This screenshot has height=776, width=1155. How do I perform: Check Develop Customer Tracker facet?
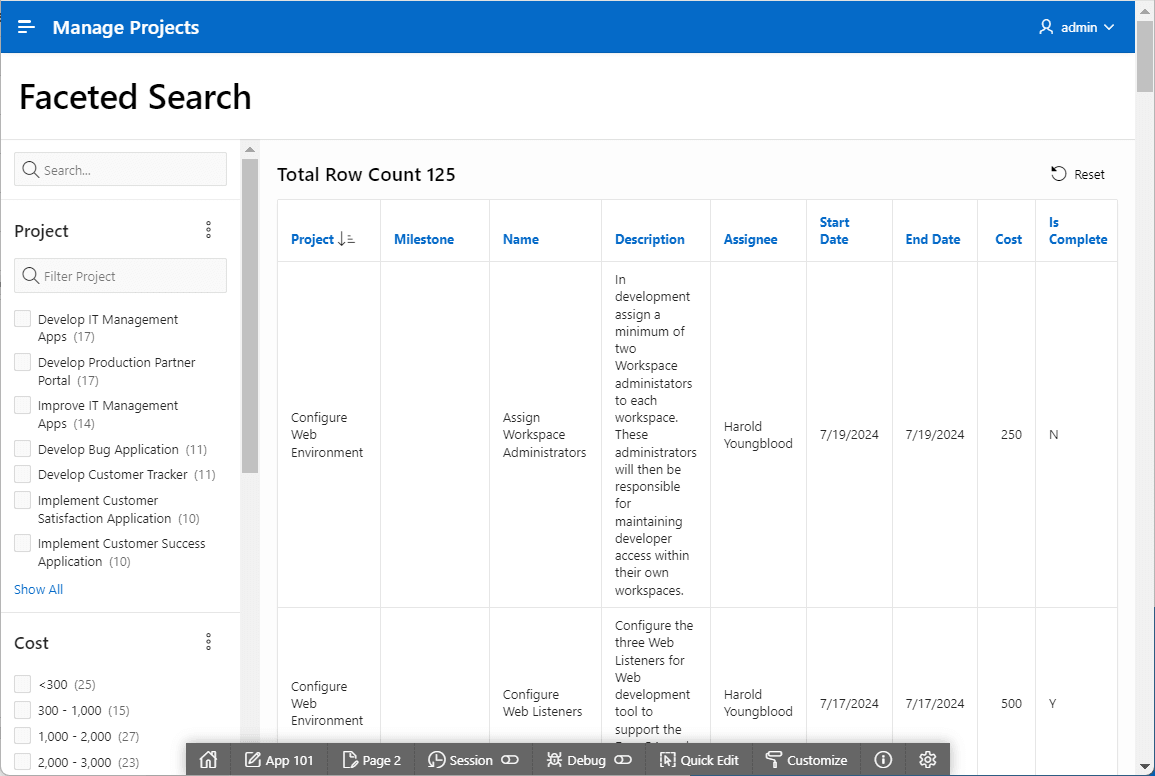pos(23,474)
